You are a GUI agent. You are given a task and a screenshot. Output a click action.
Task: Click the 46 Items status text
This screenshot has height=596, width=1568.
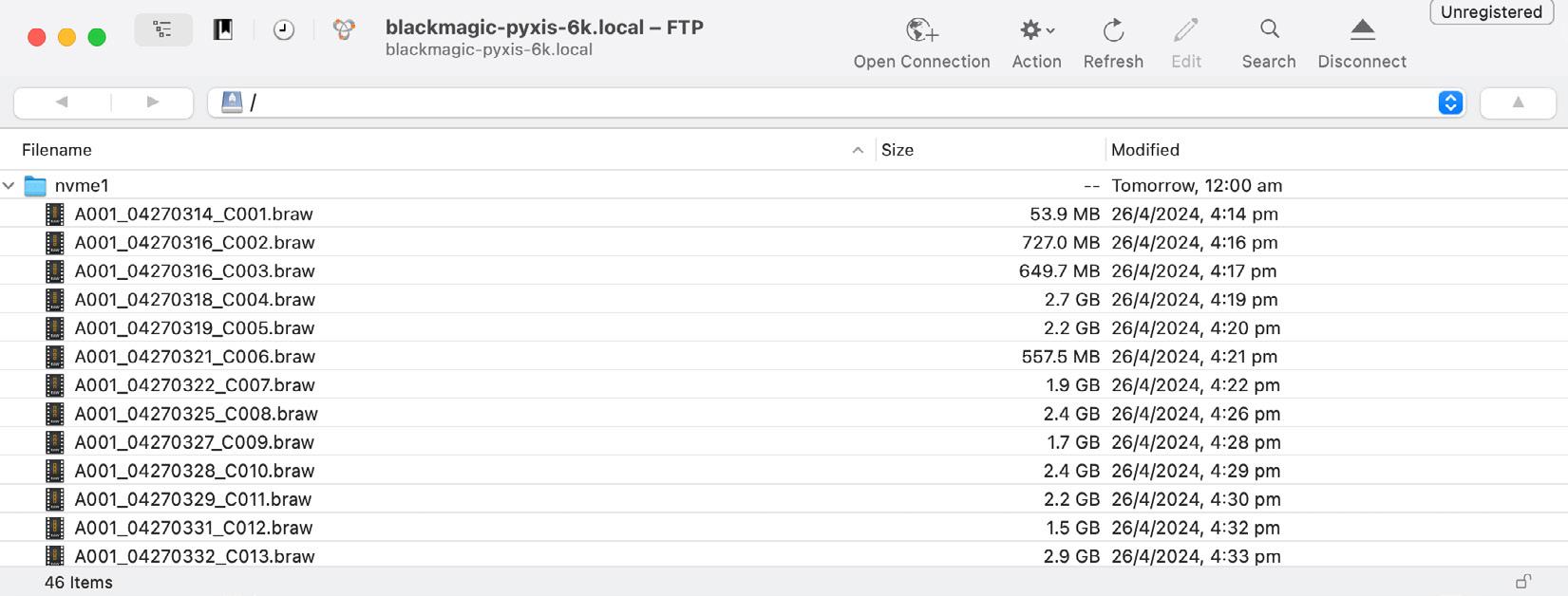point(79,583)
